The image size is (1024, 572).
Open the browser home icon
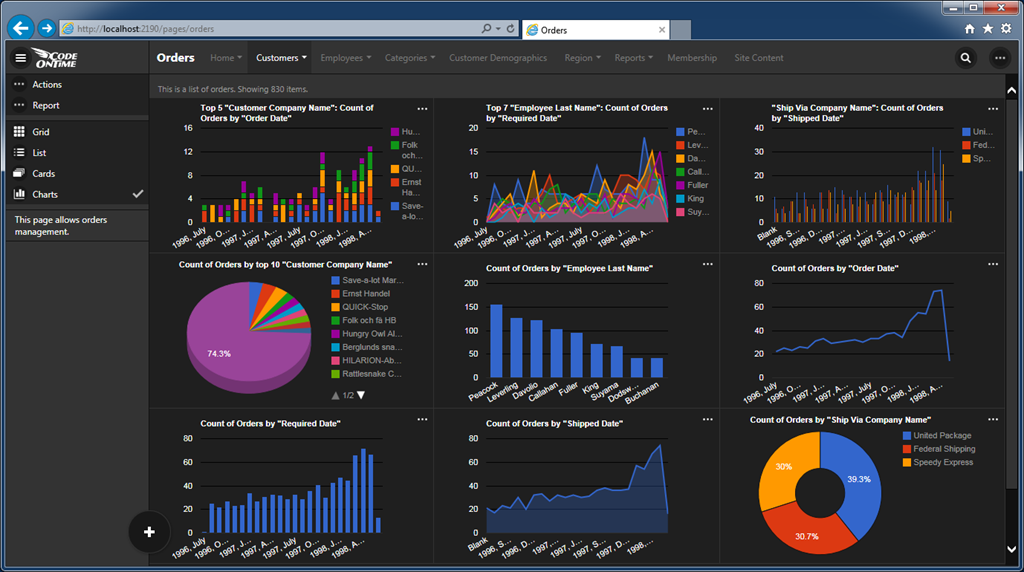[969, 29]
